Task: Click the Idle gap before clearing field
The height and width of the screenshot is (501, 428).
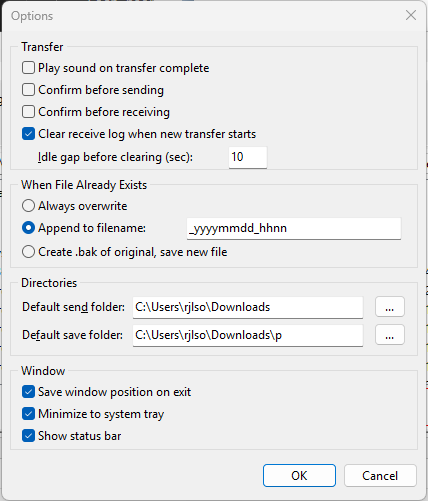Action: pos(248,157)
